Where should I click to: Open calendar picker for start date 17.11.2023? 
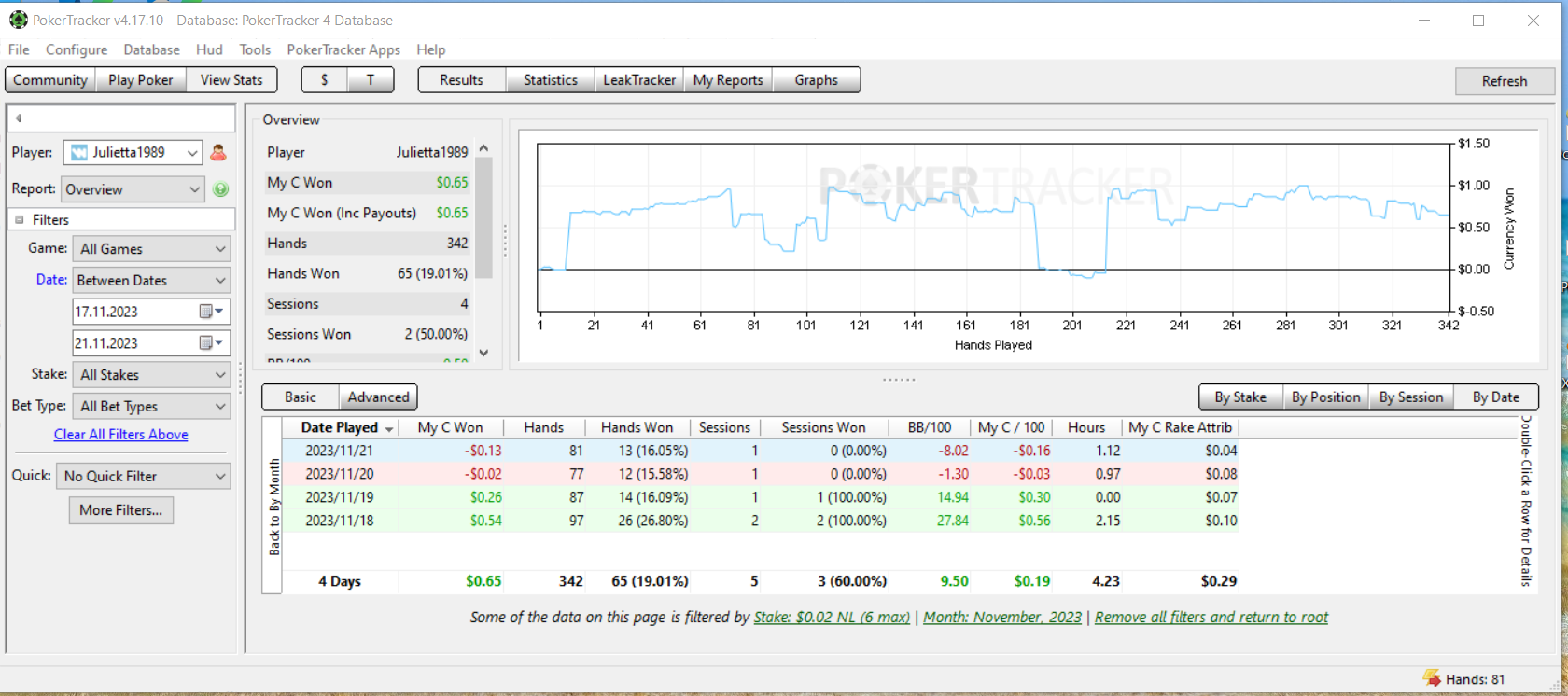click(212, 312)
